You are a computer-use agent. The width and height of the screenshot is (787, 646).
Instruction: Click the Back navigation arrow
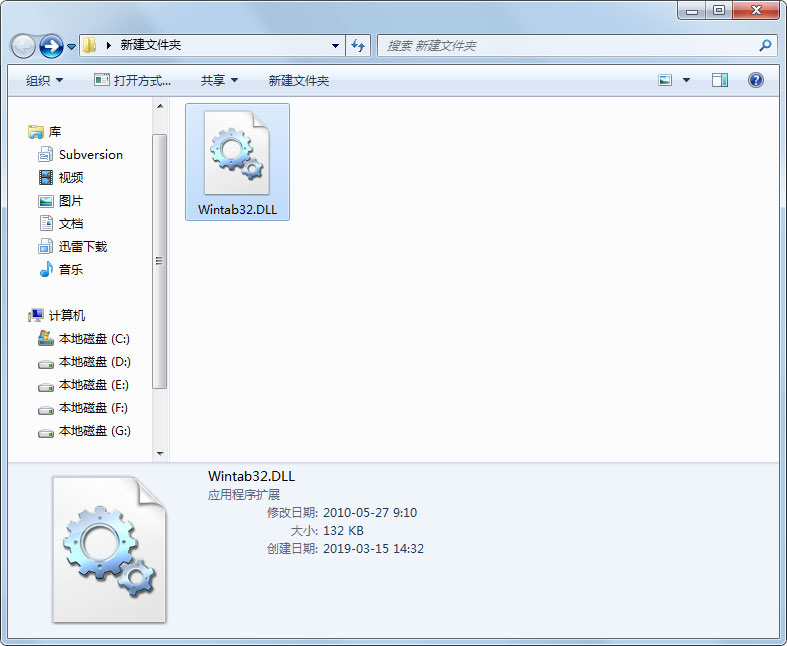point(23,46)
